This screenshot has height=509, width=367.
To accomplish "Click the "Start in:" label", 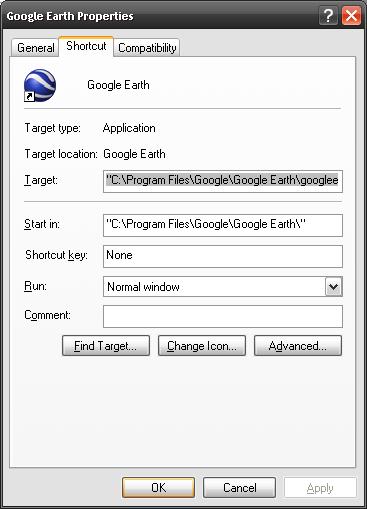I will click(42, 224).
